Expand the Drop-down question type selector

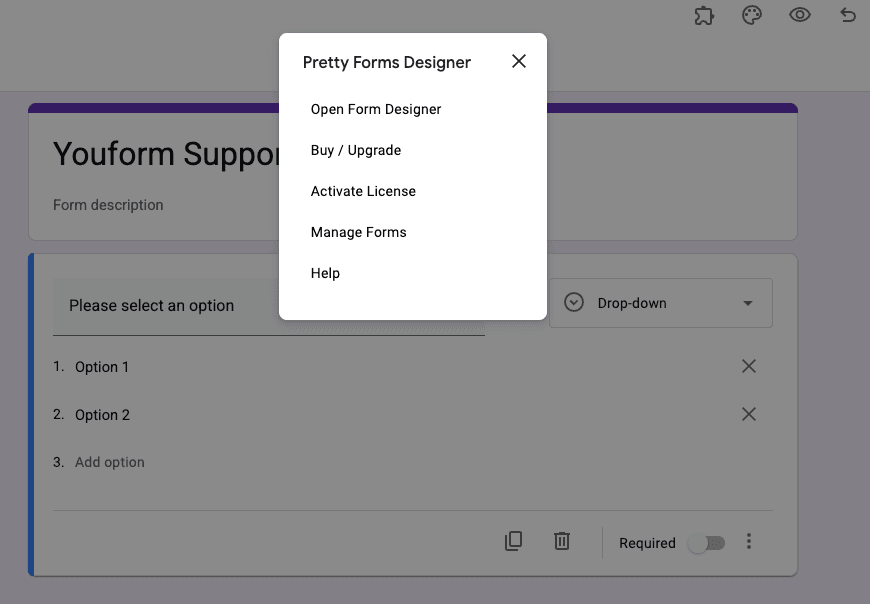coord(661,303)
